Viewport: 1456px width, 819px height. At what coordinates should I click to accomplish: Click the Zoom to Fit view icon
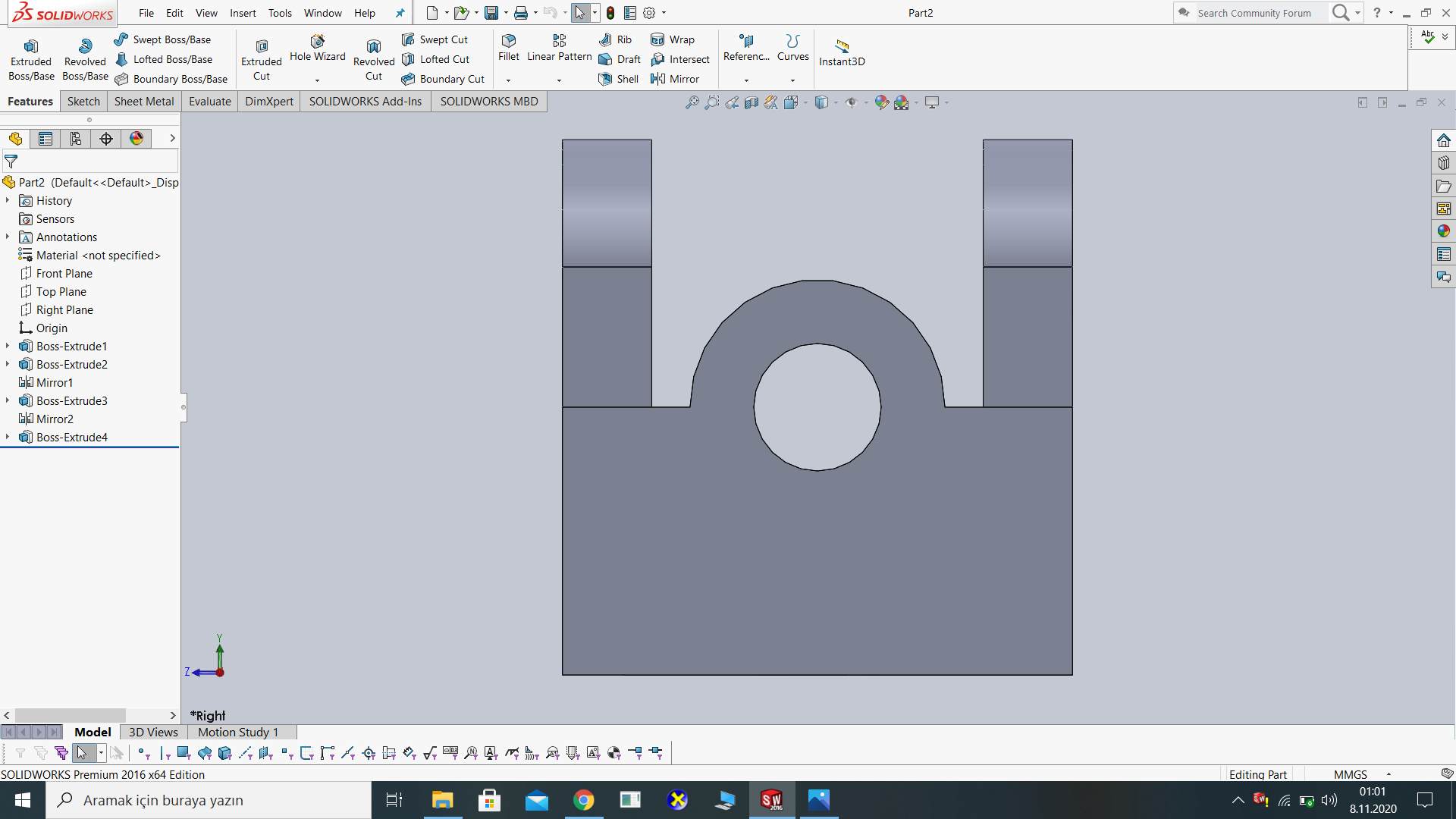pyautogui.click(x=692, y=102)
